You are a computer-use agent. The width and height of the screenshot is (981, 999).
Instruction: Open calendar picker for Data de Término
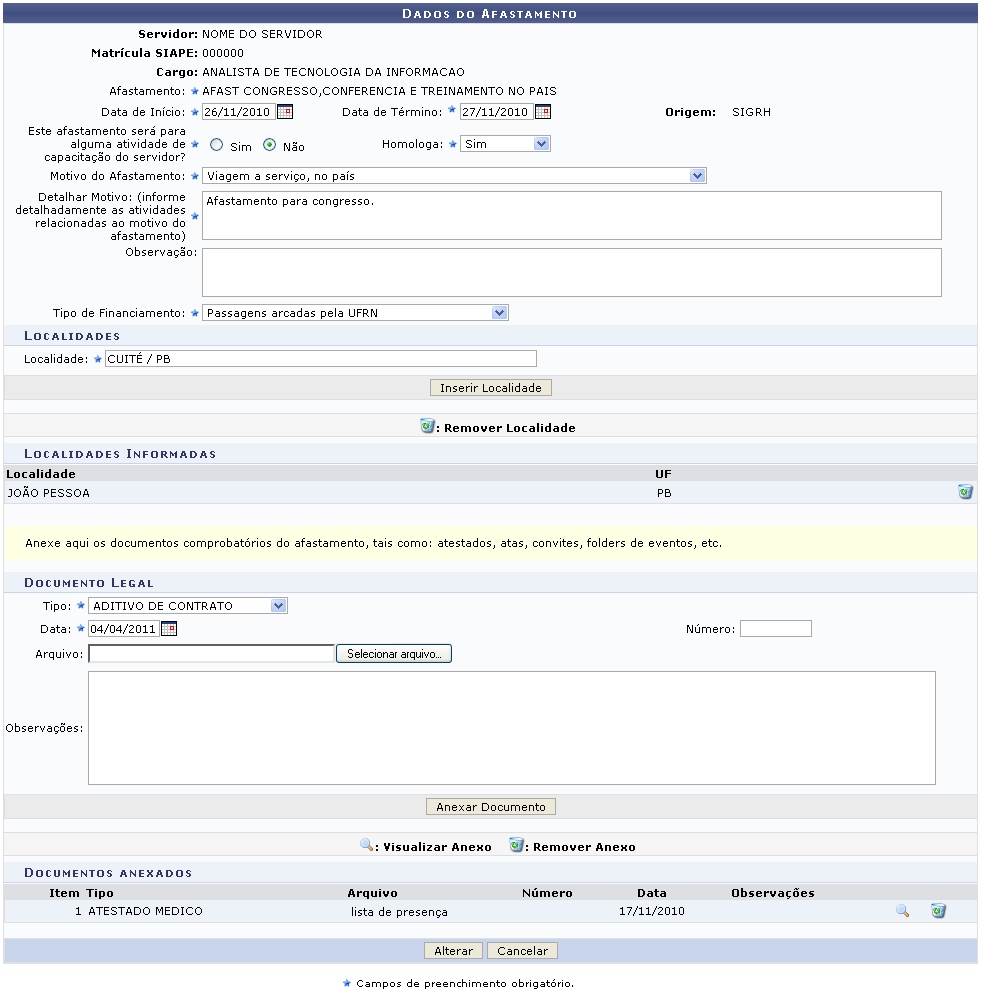pos(542,112)
